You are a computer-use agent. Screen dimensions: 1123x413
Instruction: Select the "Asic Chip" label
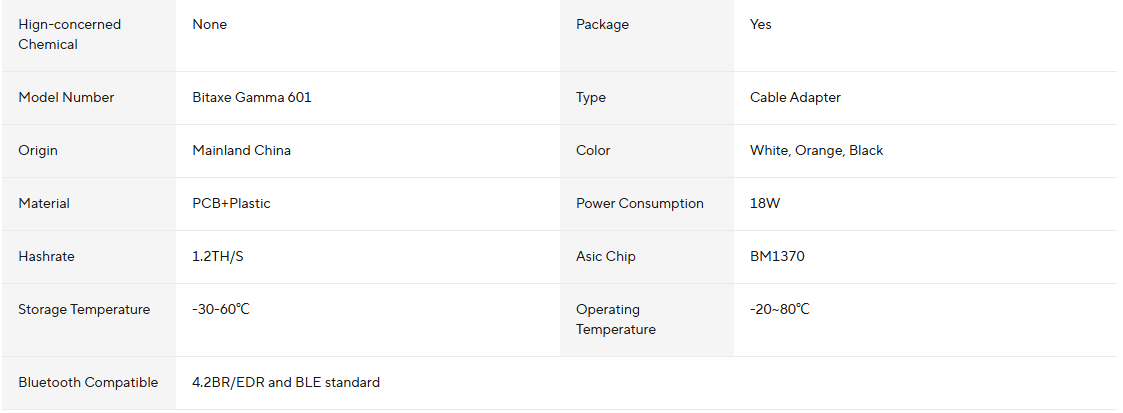pos(605,257)
